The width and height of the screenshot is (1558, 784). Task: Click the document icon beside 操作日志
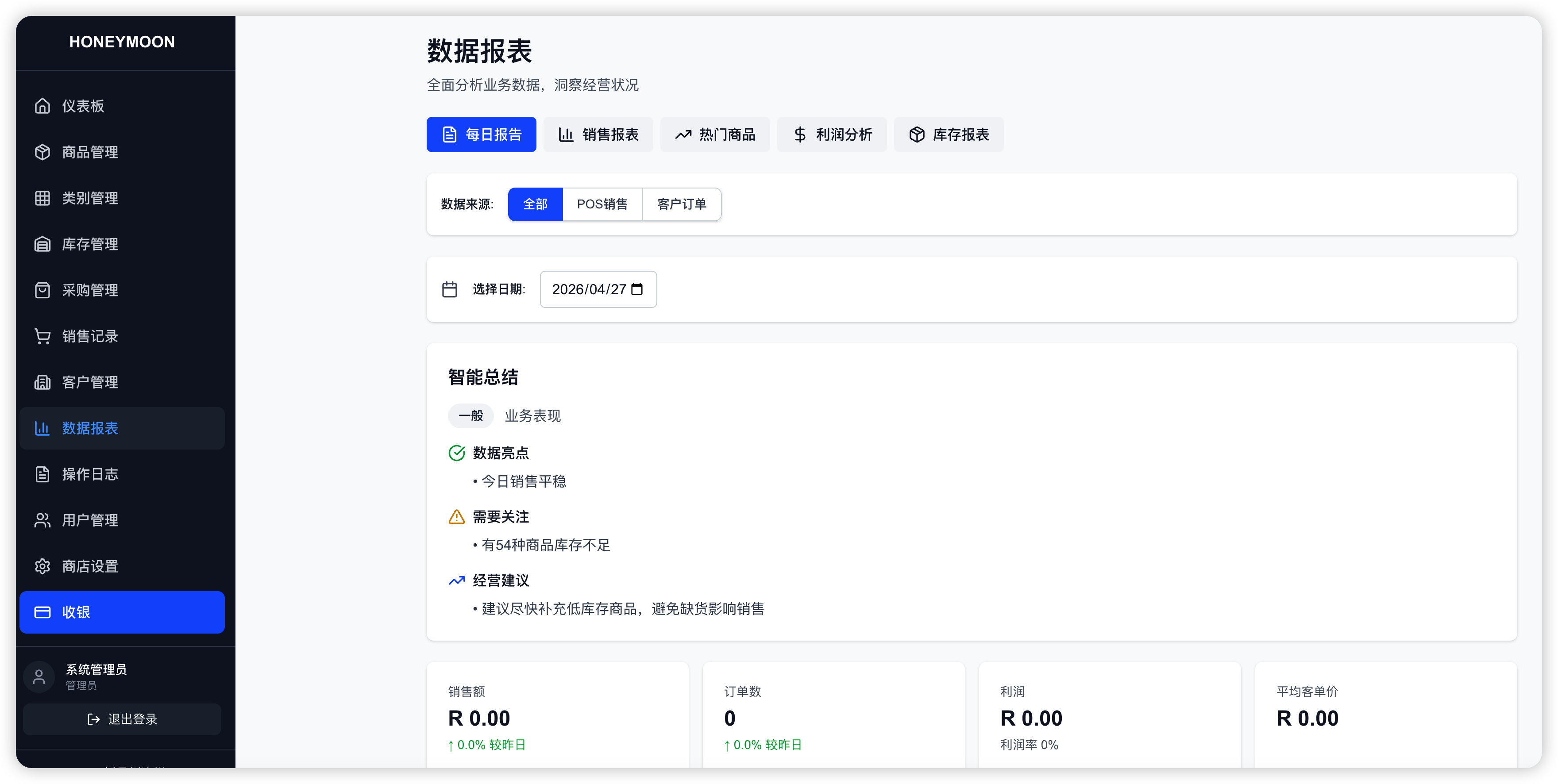point(42,474)
